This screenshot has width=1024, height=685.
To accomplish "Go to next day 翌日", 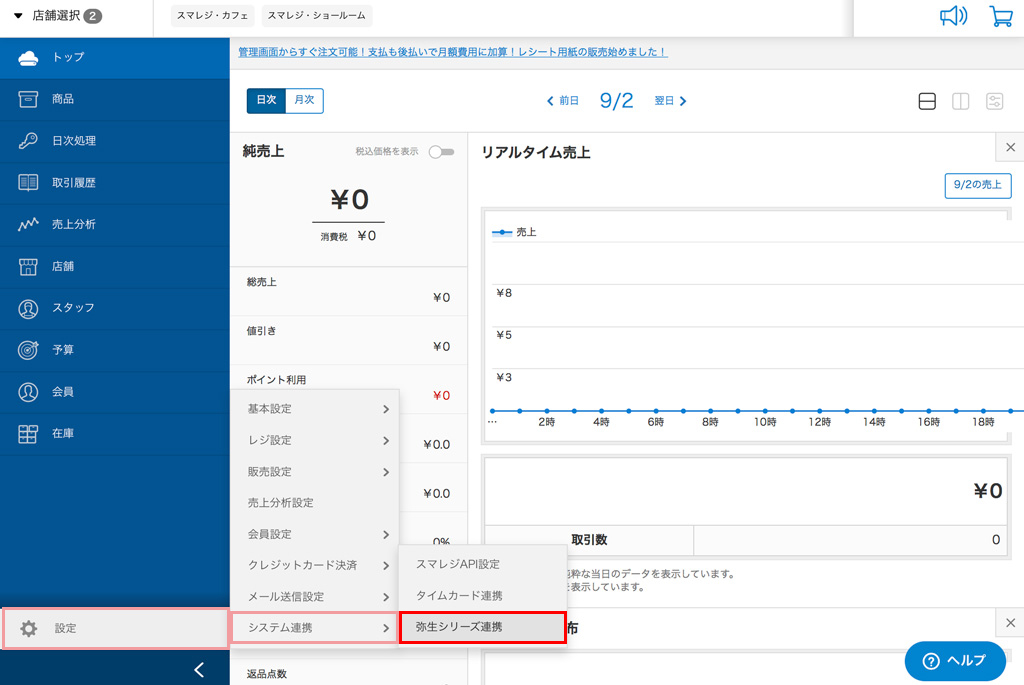I will tap(671, 101).
